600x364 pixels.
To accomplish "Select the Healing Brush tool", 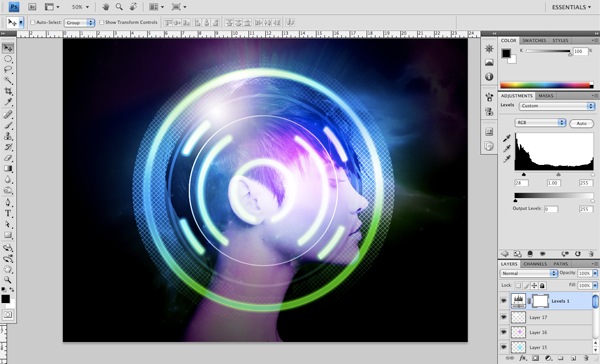I will [8, 114].
